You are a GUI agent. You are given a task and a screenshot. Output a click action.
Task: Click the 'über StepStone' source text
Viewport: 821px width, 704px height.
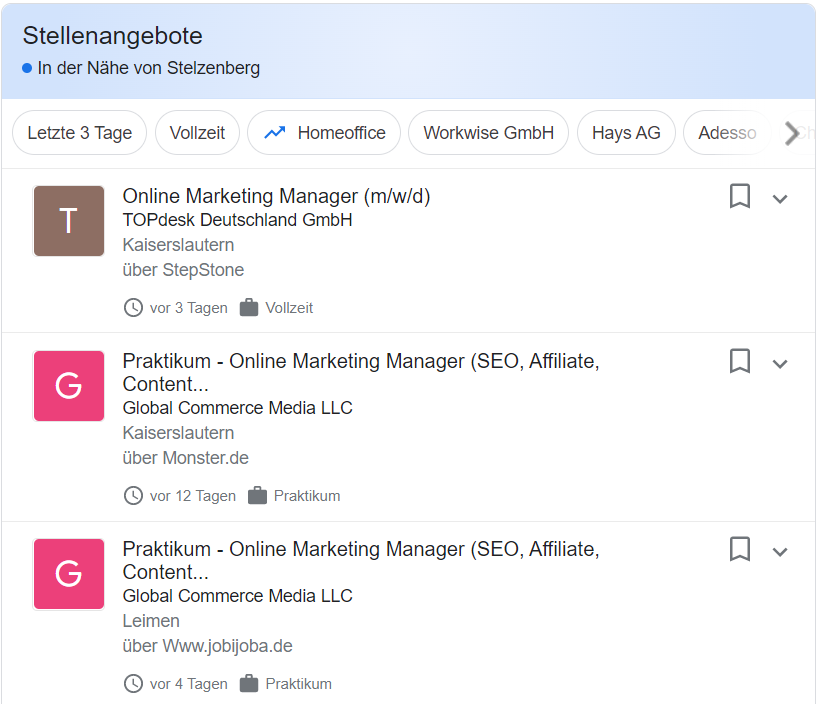(x=183, y=270)
